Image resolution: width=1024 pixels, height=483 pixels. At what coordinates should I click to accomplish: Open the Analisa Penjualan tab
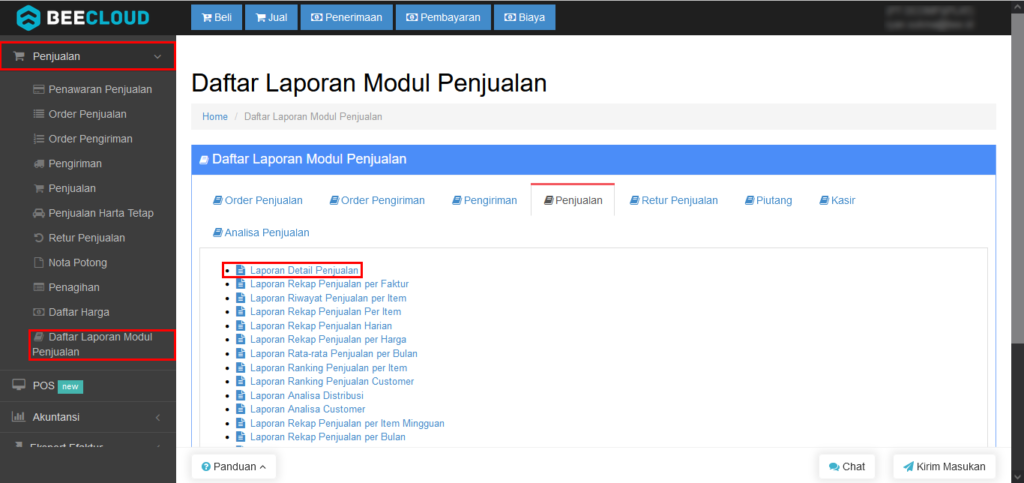click(261, 232)
